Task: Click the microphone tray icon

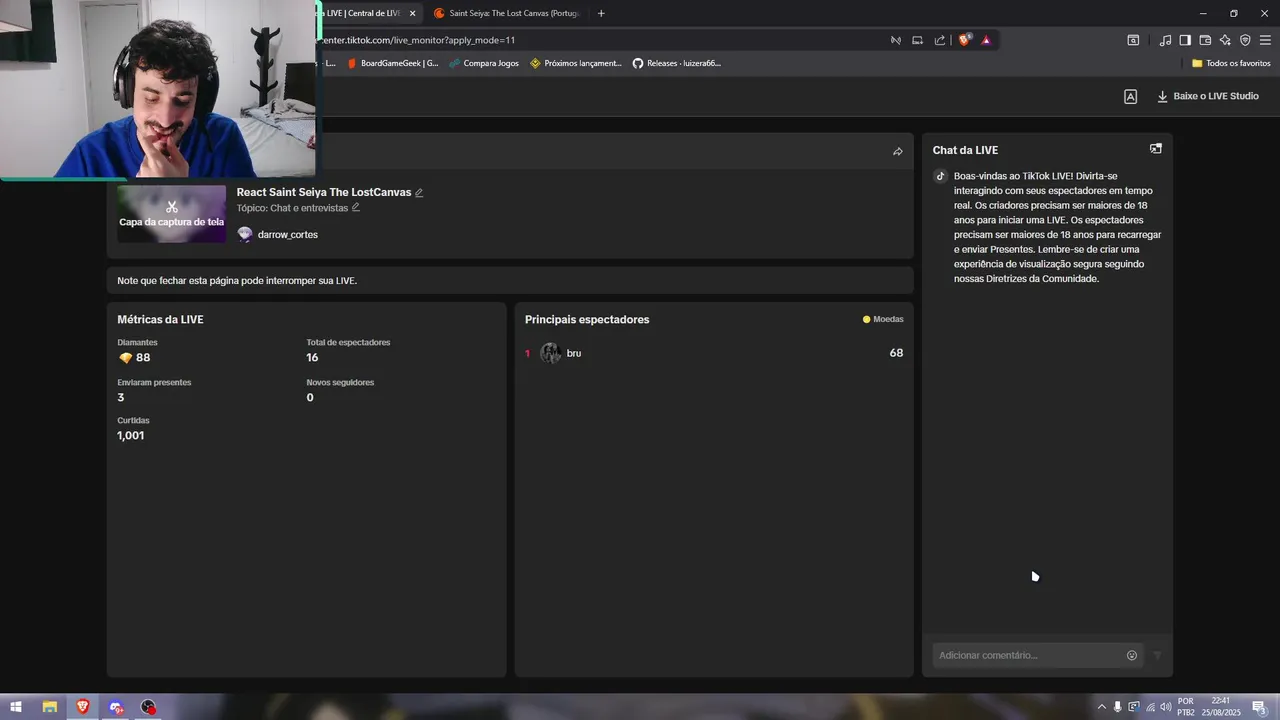Action: [x=1117, y=707]
